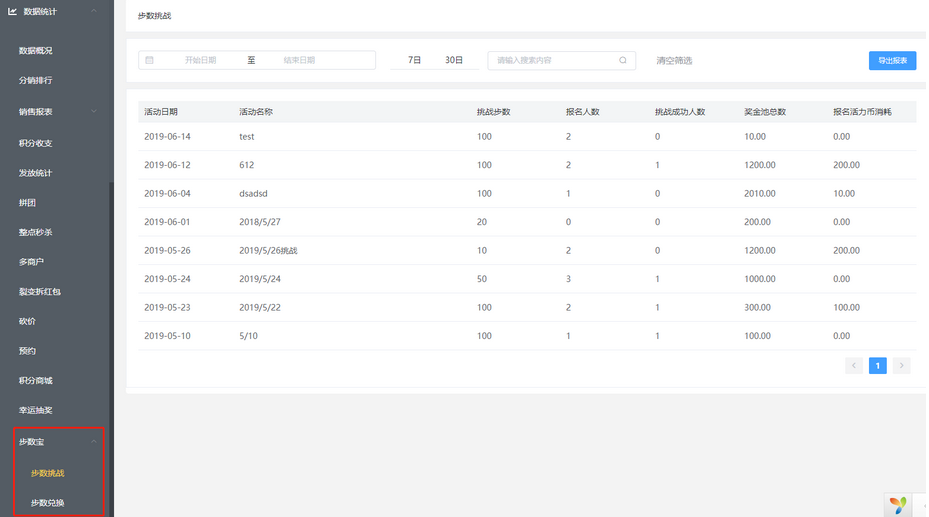
Task: Collapse the 步数宝 submenu
Action: [x=94, y=441]
